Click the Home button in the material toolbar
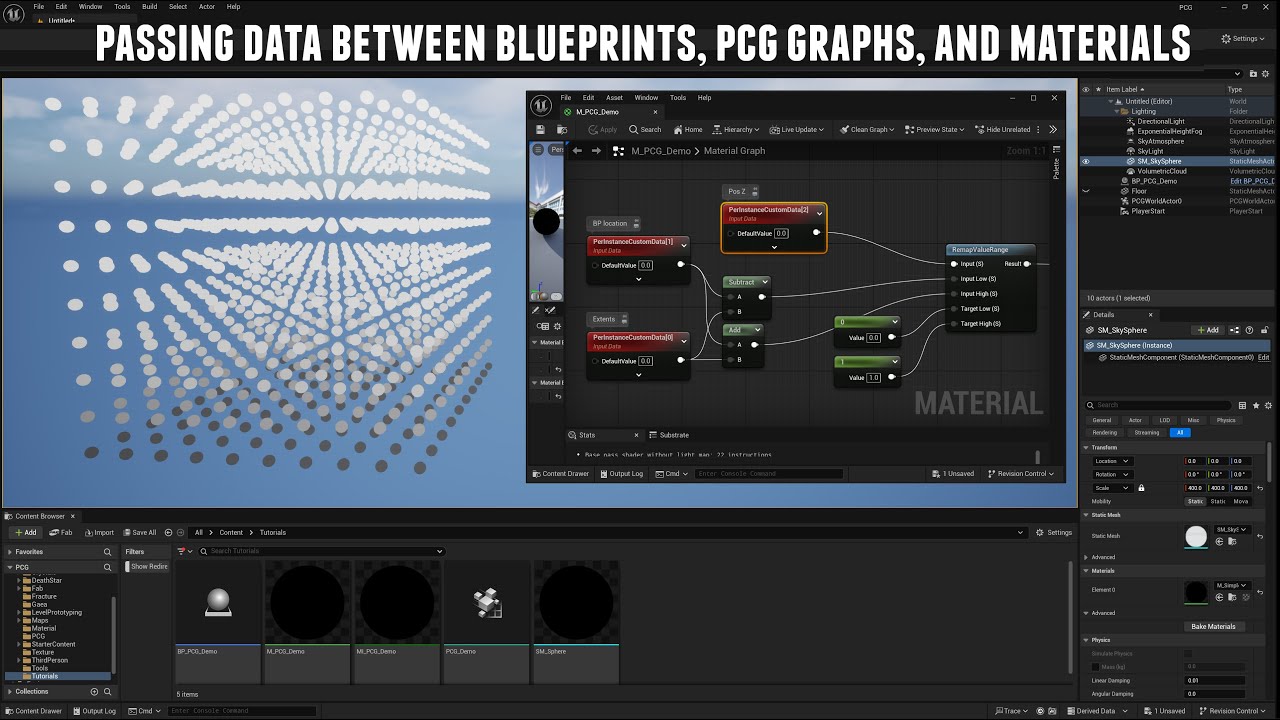The height and width of the screenshot is (720, 1280). pos(688,129)
